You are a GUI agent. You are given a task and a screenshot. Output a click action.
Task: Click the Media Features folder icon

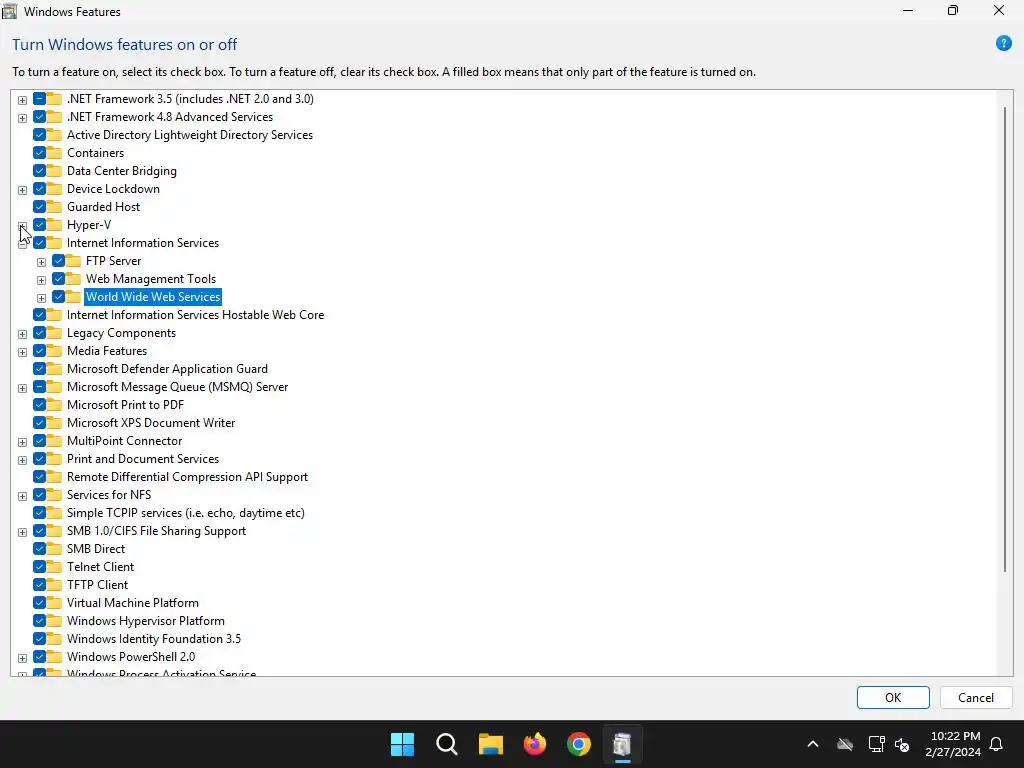point(54,351)
